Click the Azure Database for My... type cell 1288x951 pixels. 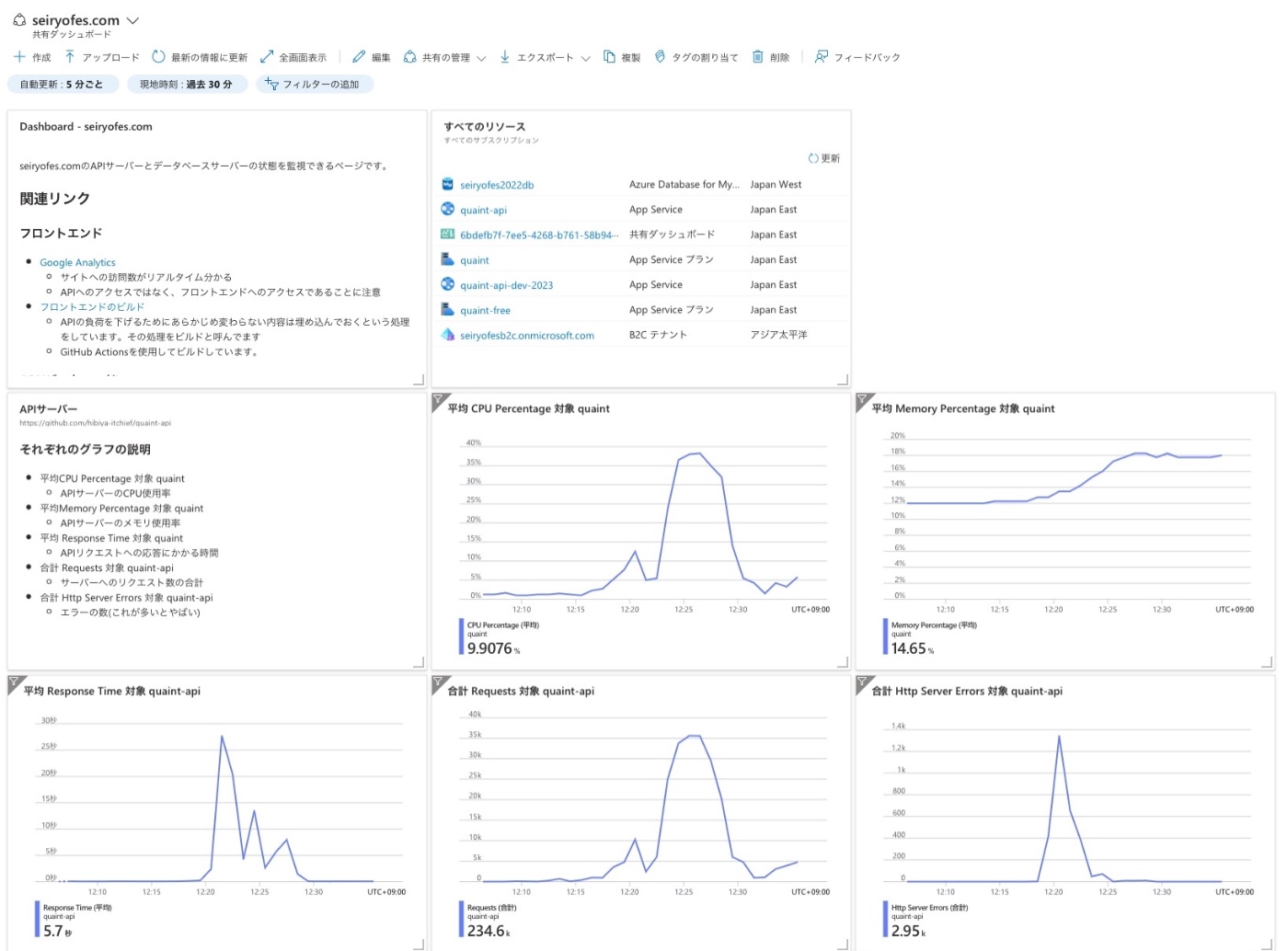(684, 184)
